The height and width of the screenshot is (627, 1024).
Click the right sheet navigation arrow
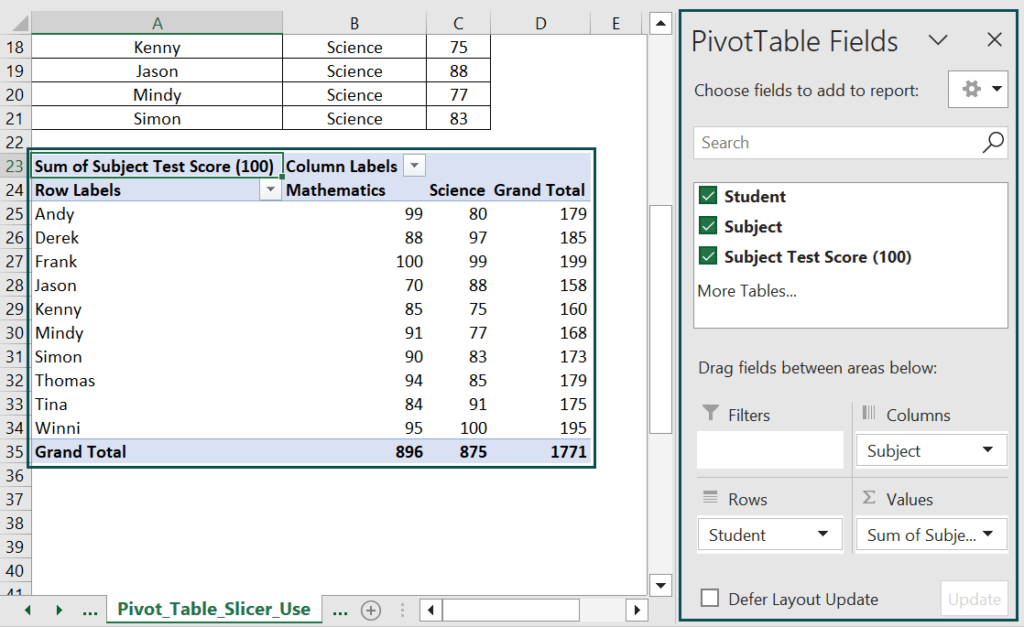[59, 609]
